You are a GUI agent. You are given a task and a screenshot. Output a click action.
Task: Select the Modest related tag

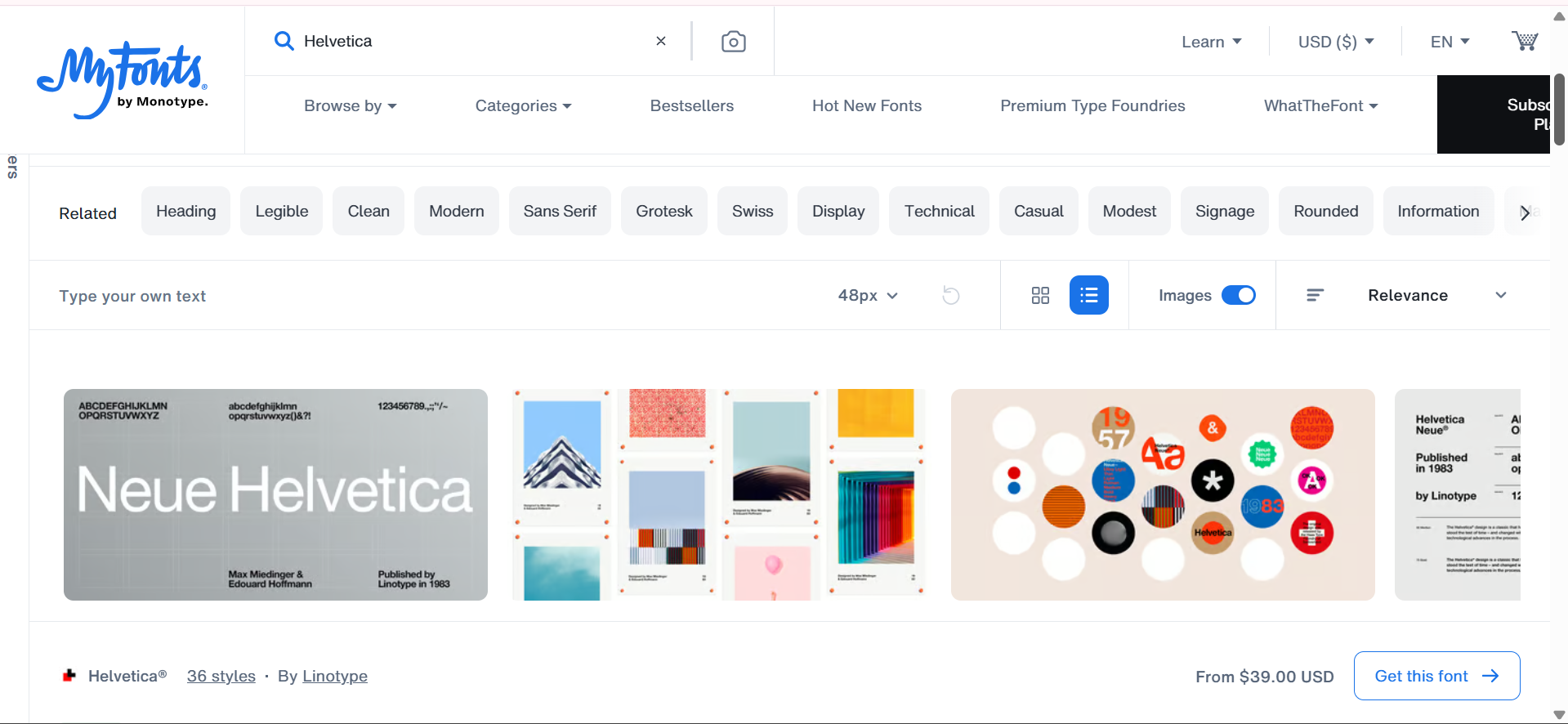point(1129,211)
